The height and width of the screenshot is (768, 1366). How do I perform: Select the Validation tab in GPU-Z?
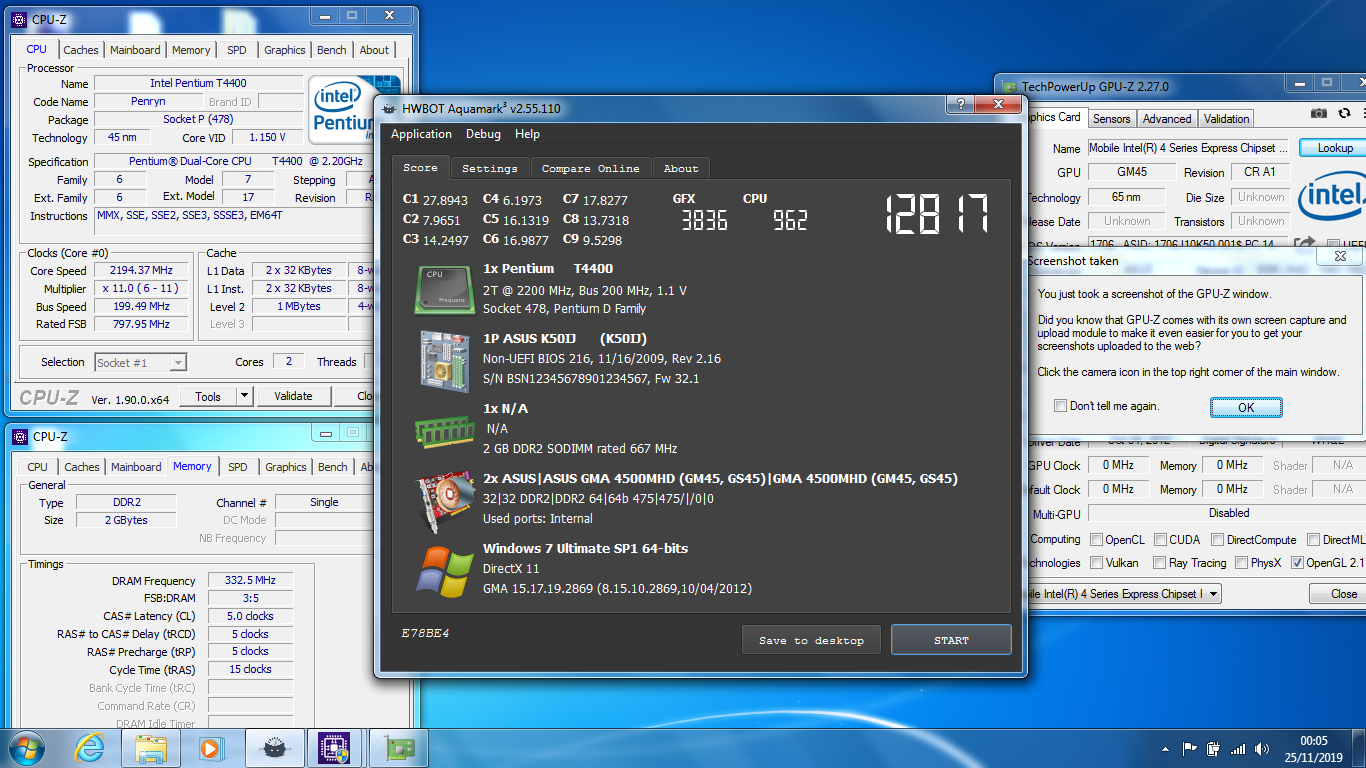click(1226, 118)
